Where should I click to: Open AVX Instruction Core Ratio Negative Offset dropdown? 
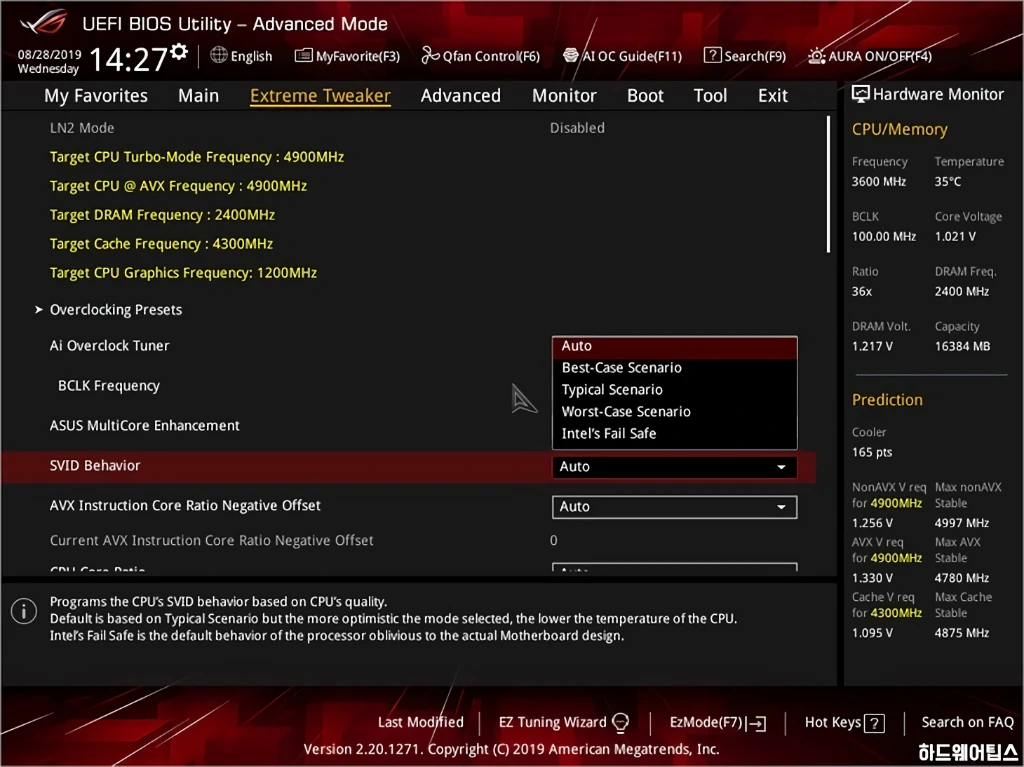point(675,507)
